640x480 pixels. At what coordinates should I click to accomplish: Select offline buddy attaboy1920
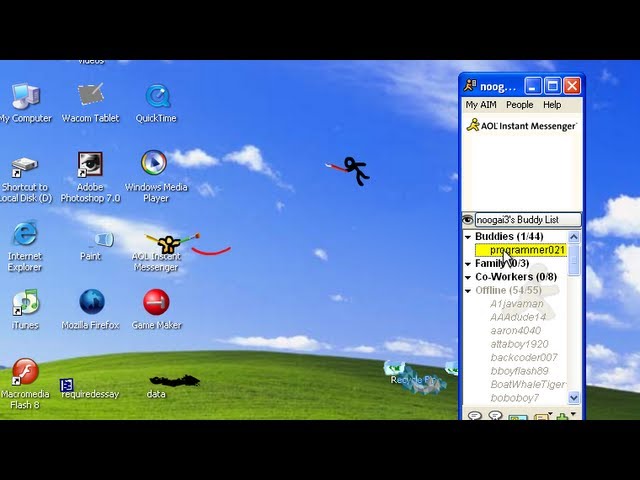(519, 344)
